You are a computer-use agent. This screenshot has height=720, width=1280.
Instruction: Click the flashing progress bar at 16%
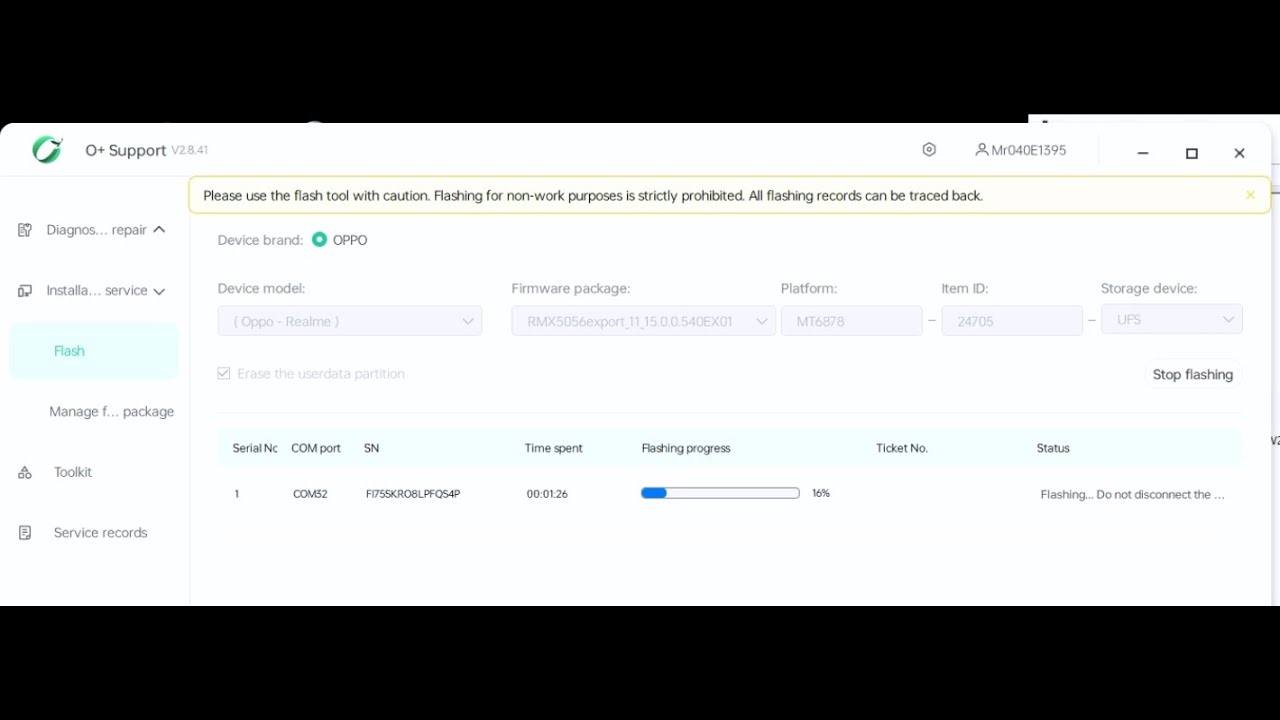coord(720,493)
